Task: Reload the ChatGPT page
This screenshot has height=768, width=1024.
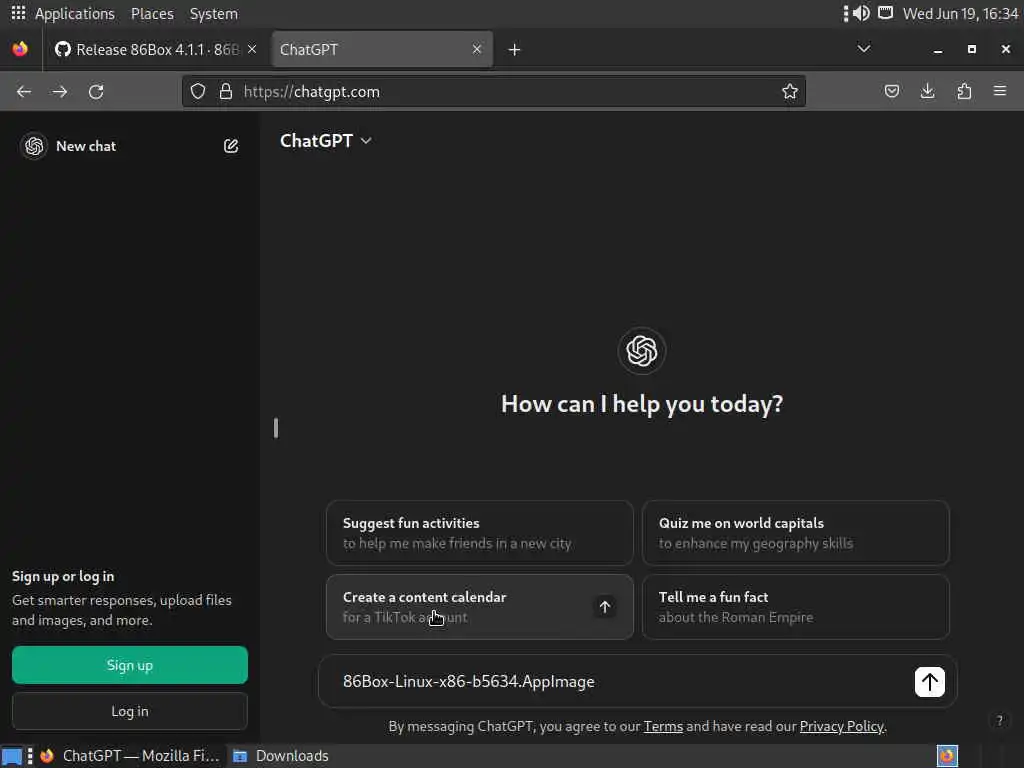Action: pos(96,91)
